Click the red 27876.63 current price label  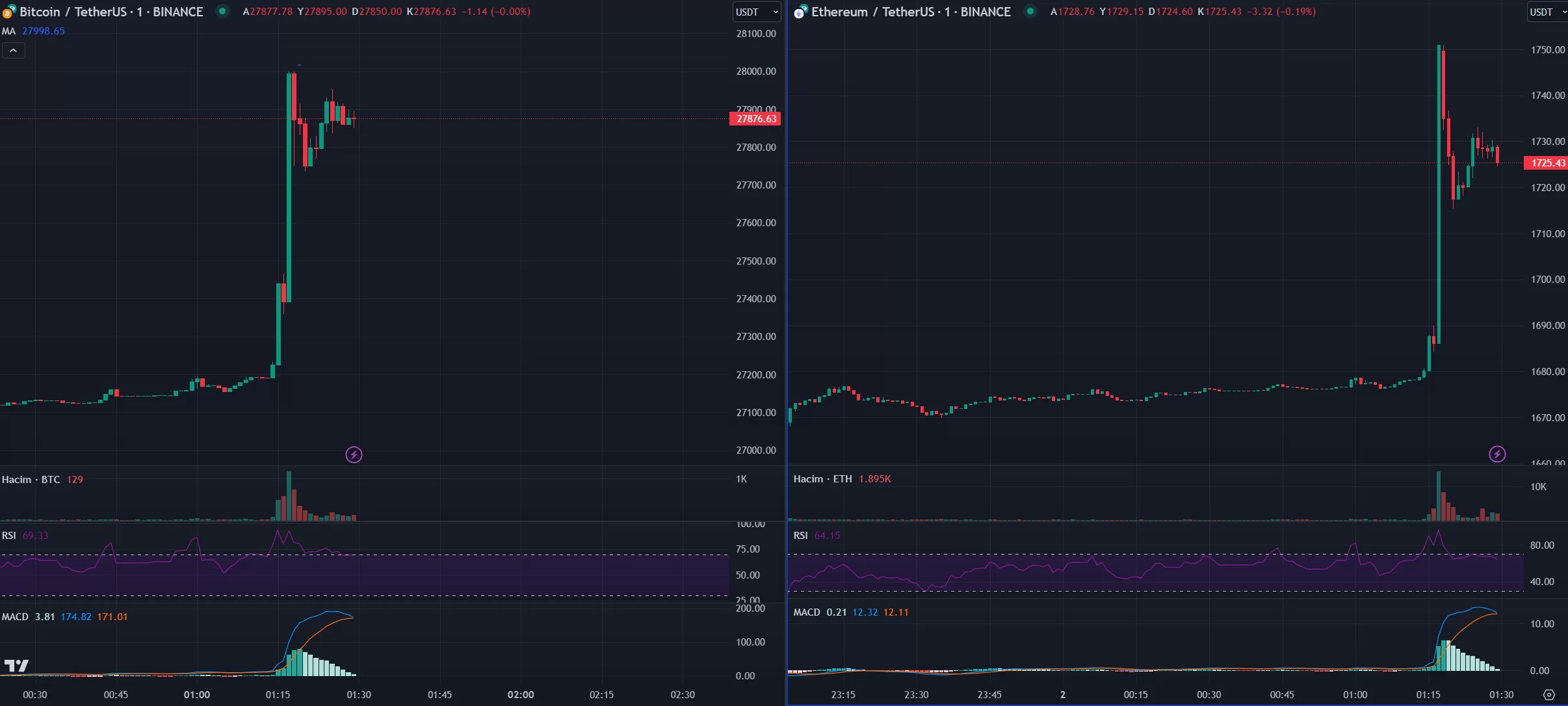point(755,119)
